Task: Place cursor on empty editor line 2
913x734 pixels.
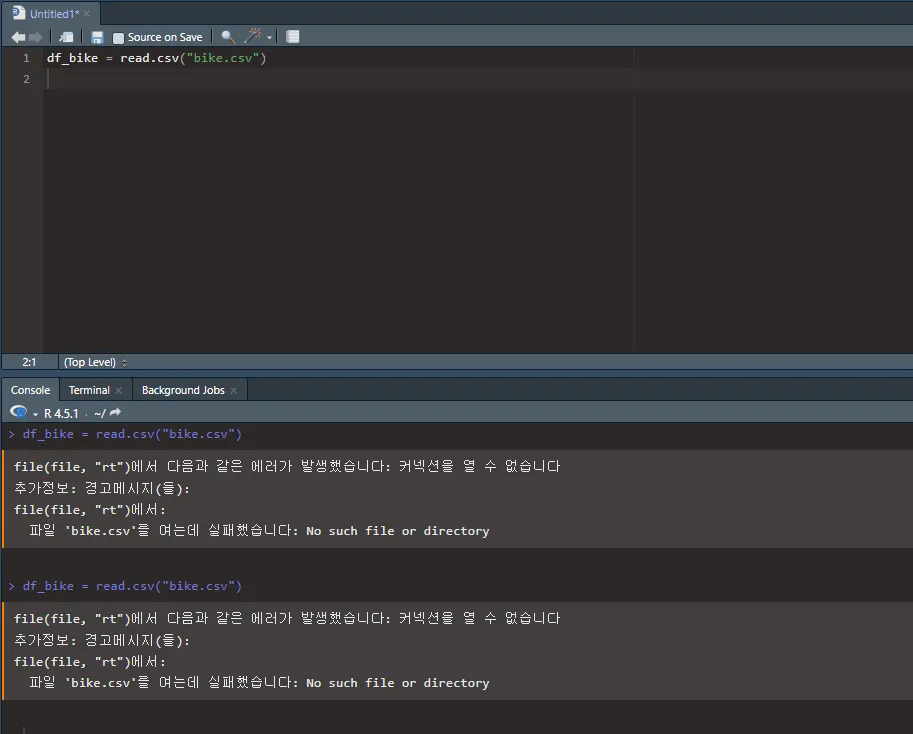Action: coord(477,79)
